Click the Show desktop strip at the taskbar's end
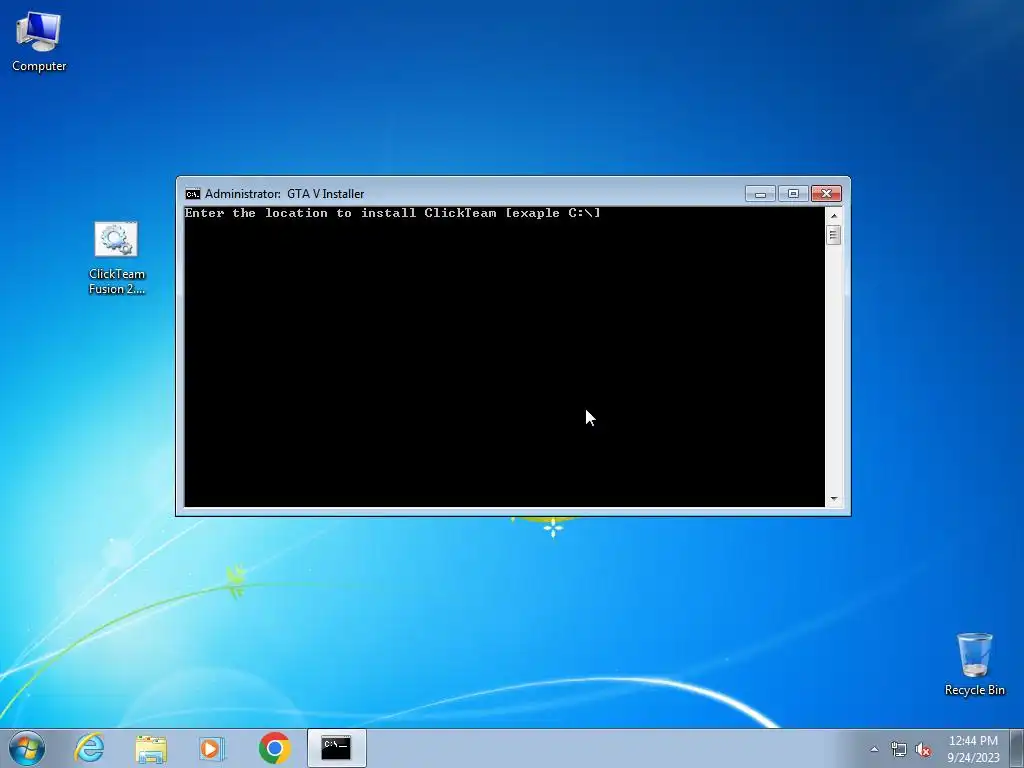1024x768 pixels. click(x=1017, y=748)
